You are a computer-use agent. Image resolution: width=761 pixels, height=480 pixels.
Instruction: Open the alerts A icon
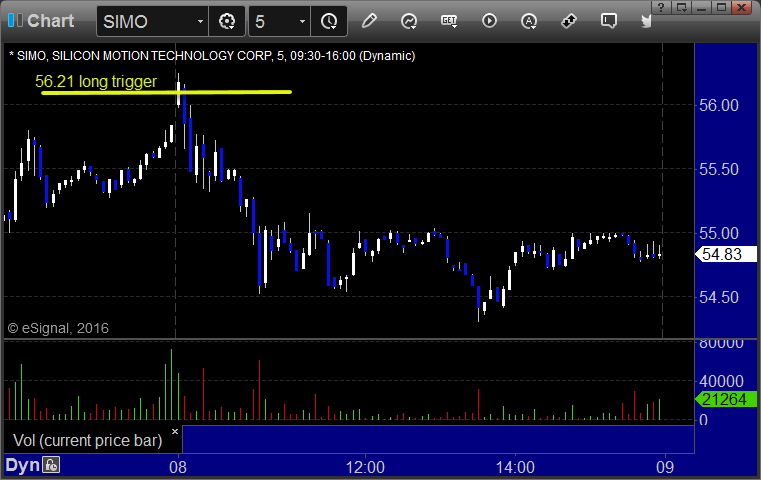(x=529, y=21)
